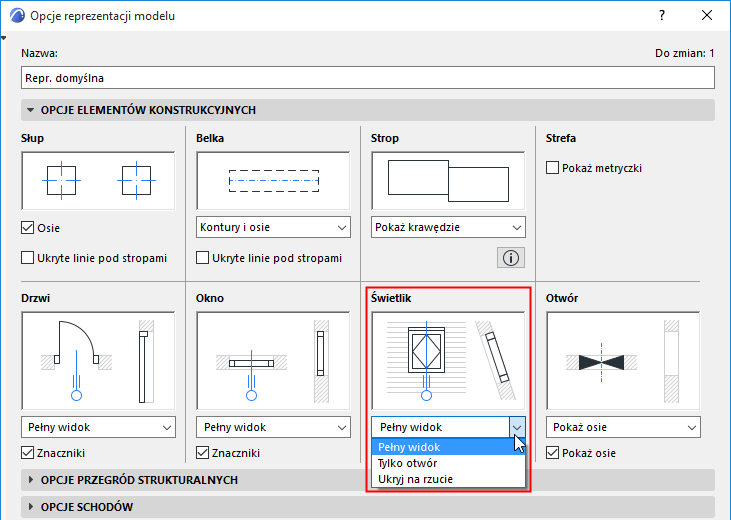Click the Nazwa text field
This screenshot has height=520, width=731.
coord(367,77)
